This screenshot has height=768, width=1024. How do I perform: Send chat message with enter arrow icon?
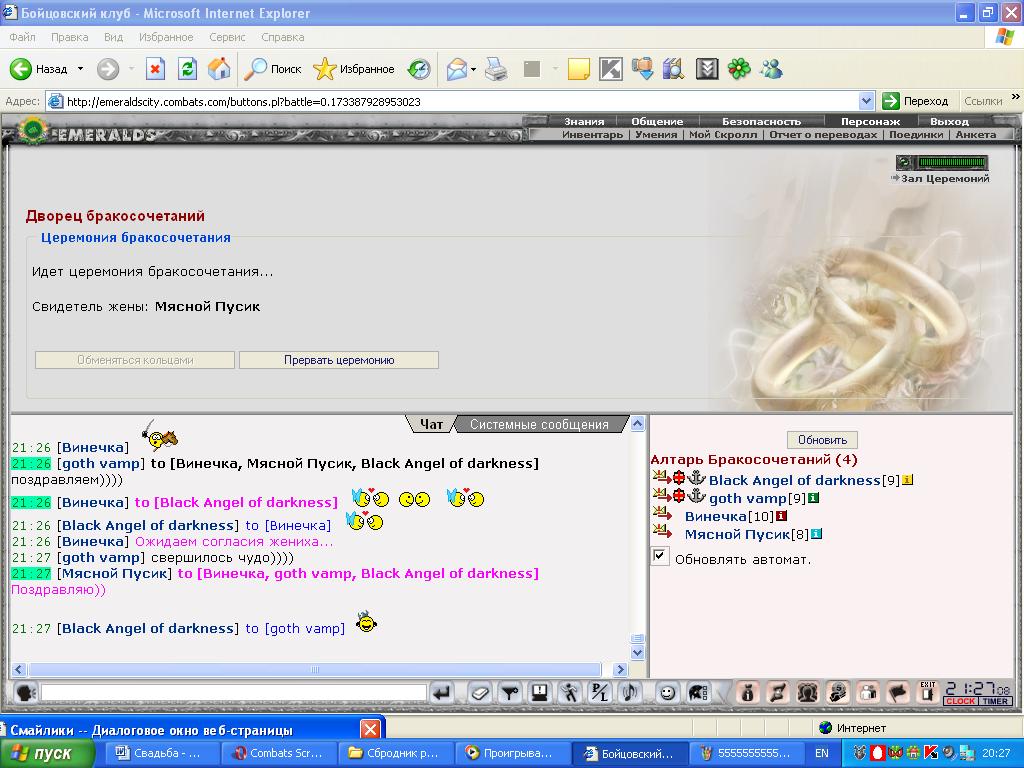[443, 692]
